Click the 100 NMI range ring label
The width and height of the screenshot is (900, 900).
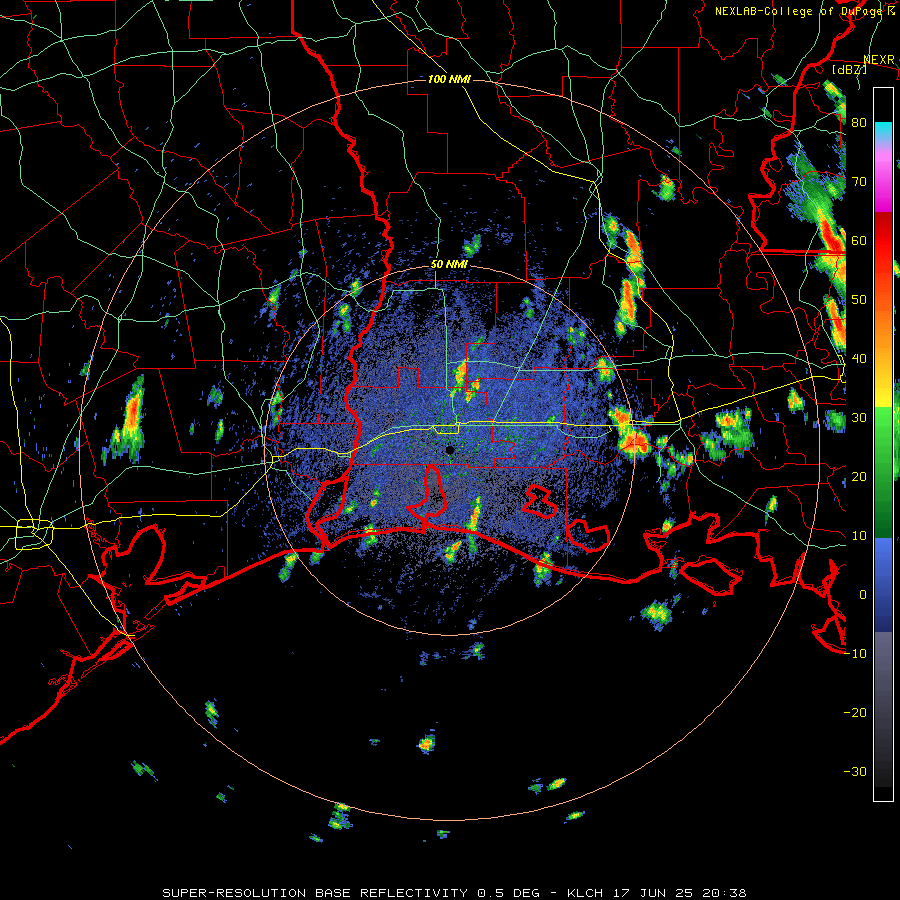tap(449, 79)
